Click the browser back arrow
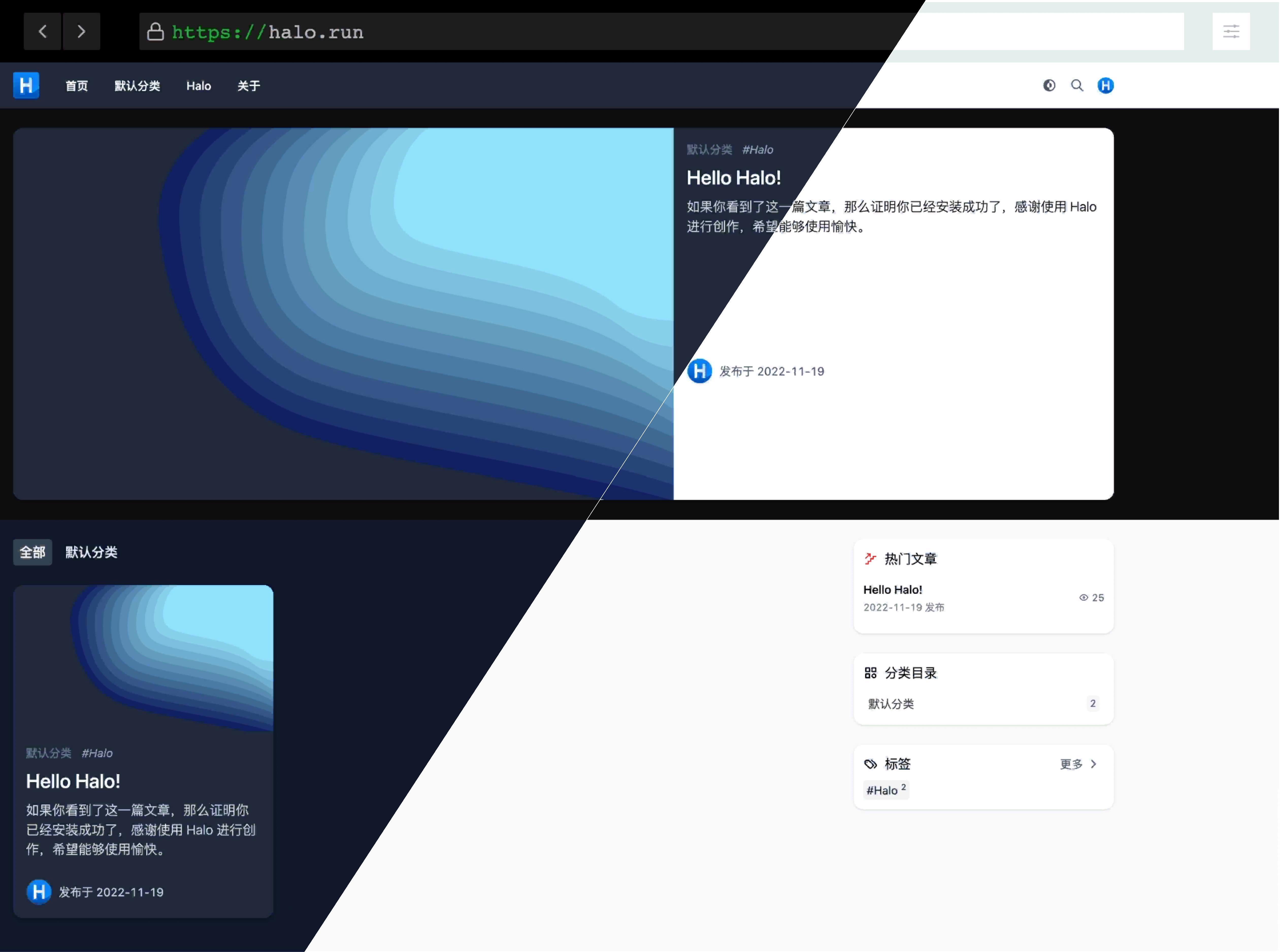Image resolution: width=1281 pixels, height=952 pixels. [43, 32]
